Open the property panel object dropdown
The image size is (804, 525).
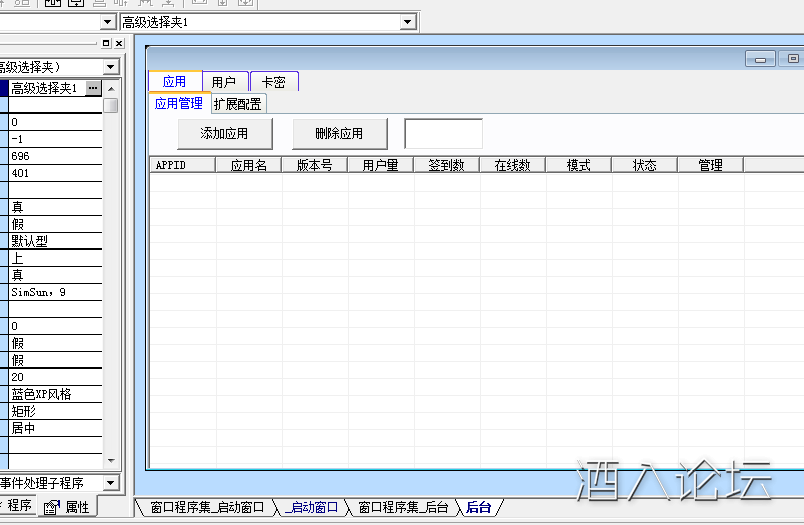click(110, 67)
